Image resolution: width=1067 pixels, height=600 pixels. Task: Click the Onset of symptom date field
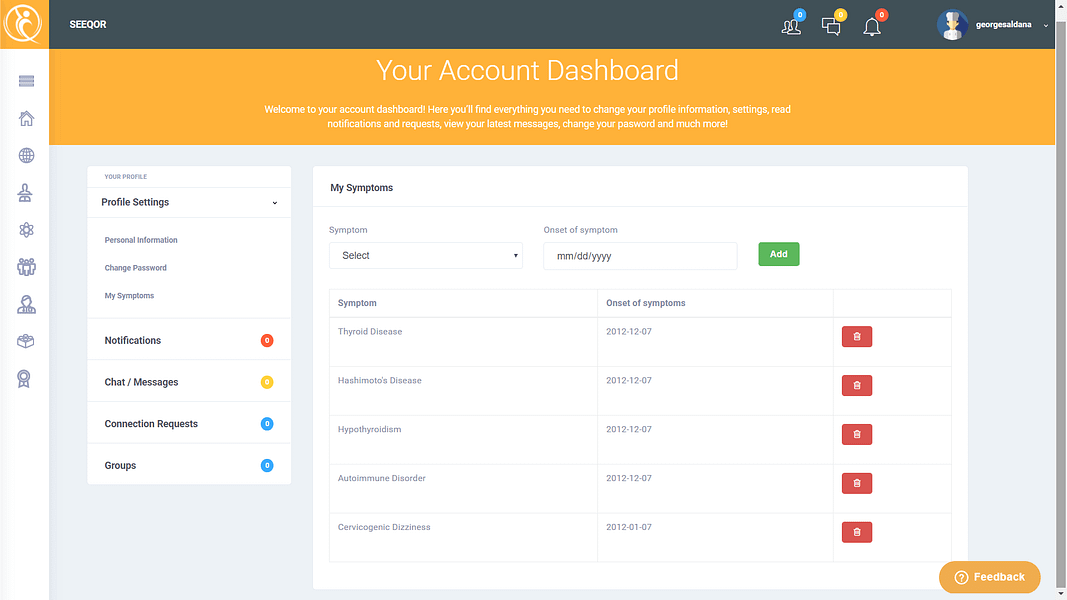pos(640,256)
